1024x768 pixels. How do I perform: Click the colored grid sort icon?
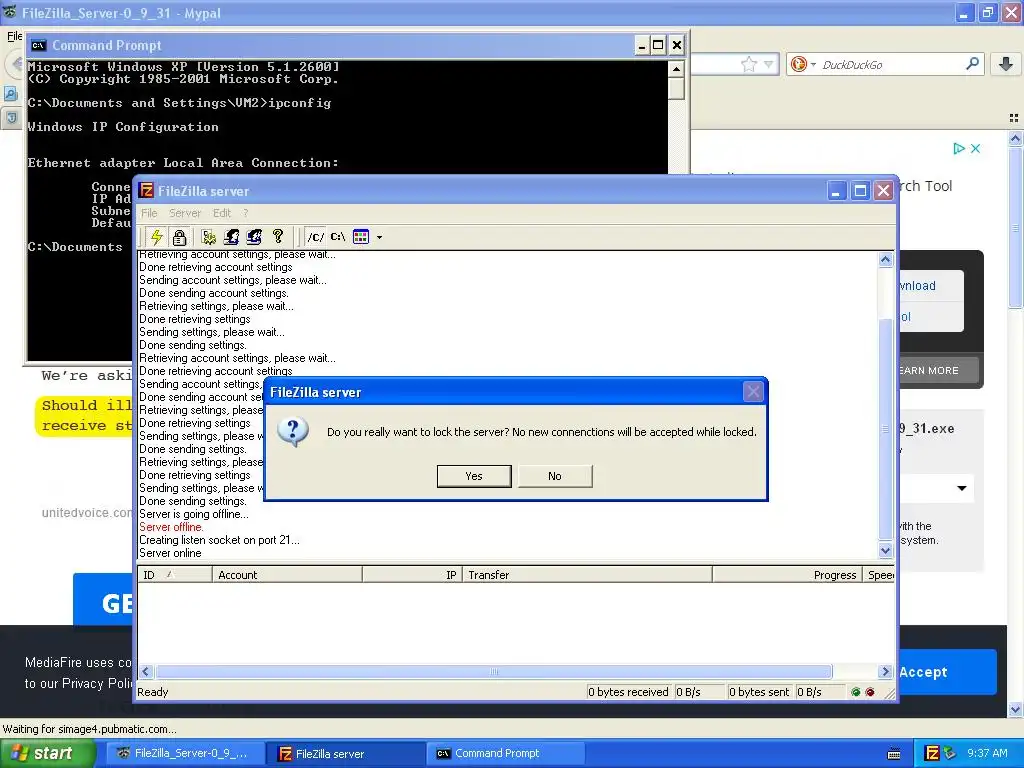click(361, 236)
